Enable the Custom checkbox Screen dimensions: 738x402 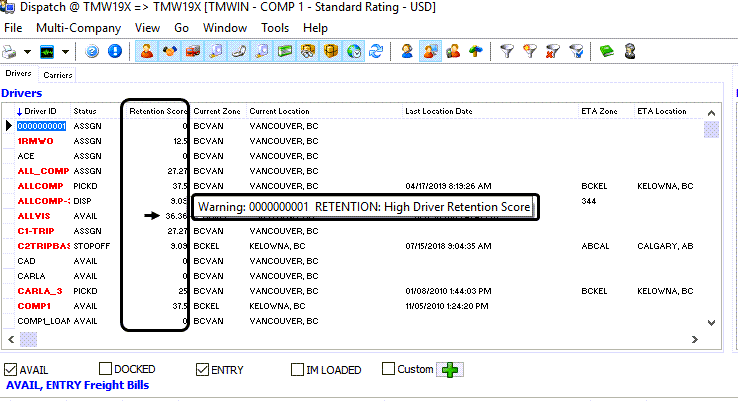point(388,368)
